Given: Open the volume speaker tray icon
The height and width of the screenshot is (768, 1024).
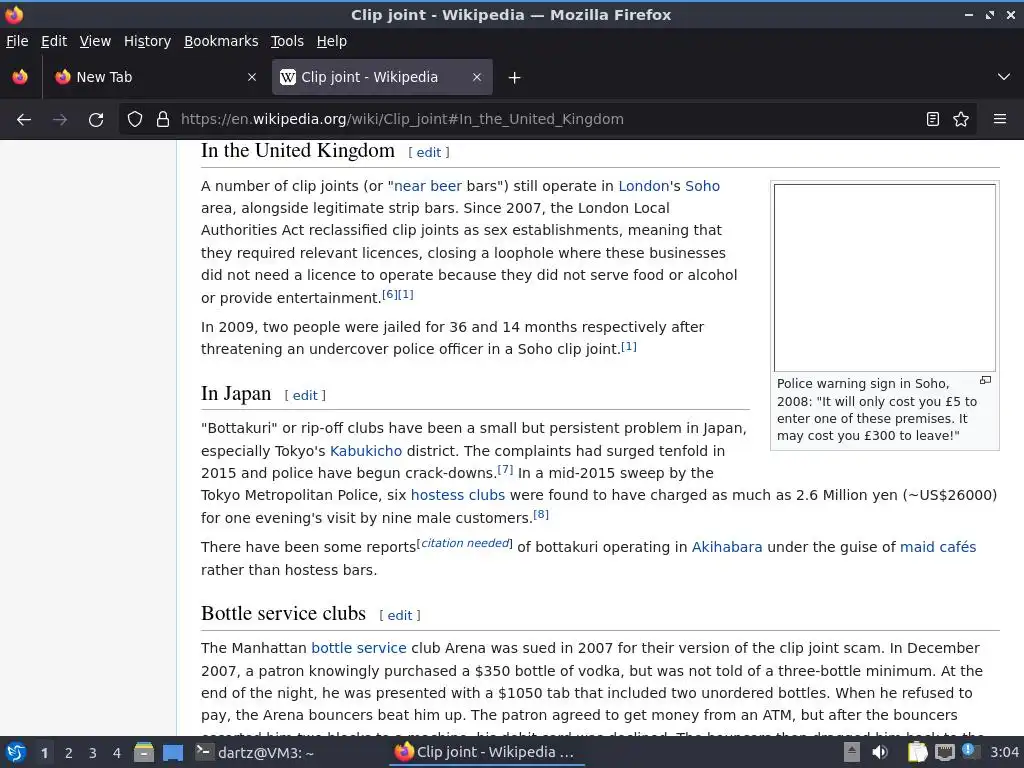Looking at the screenshot, I should pos(880,752).
